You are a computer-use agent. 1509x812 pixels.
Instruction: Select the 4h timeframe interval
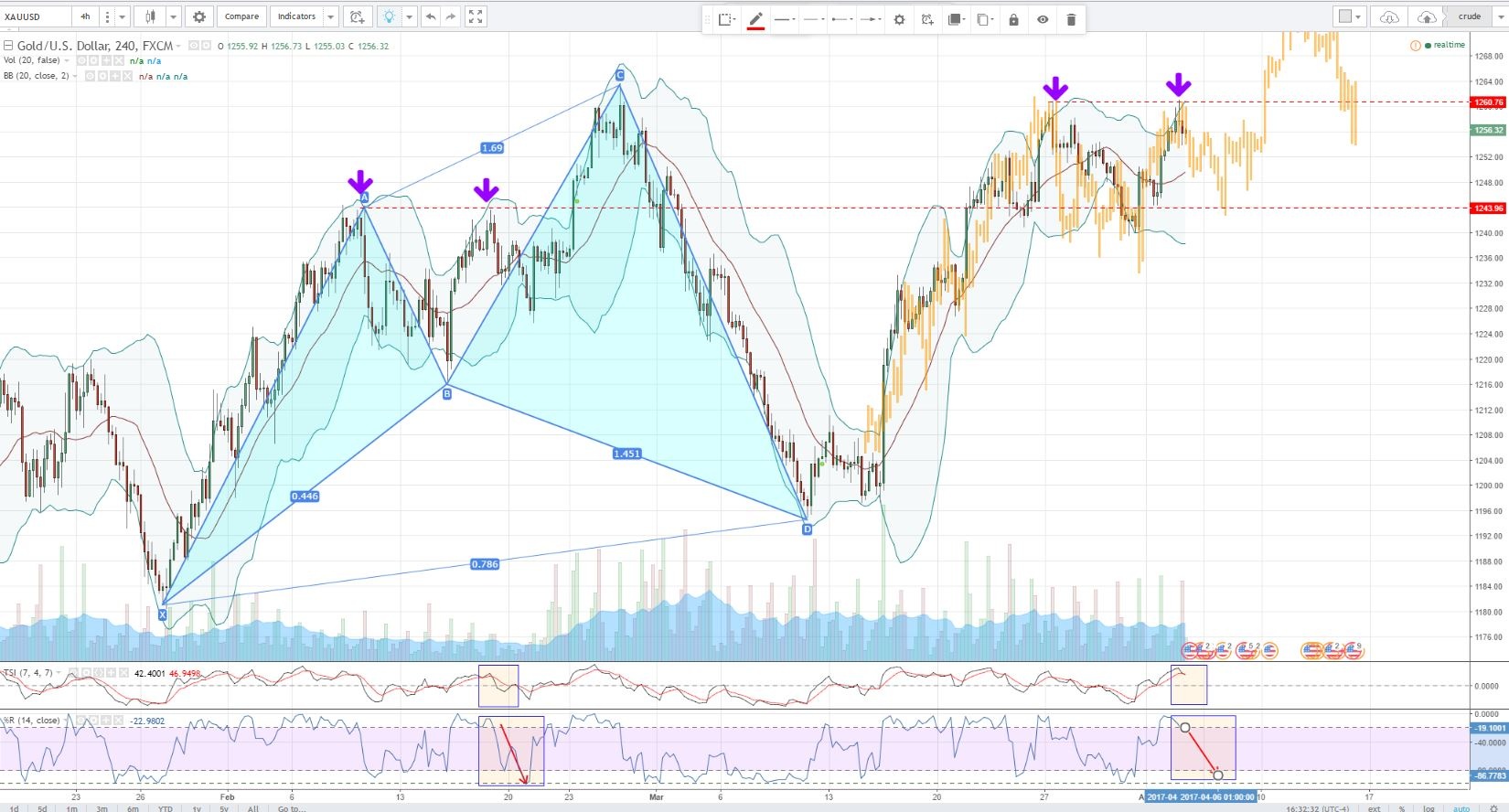[x=85, y=16]
